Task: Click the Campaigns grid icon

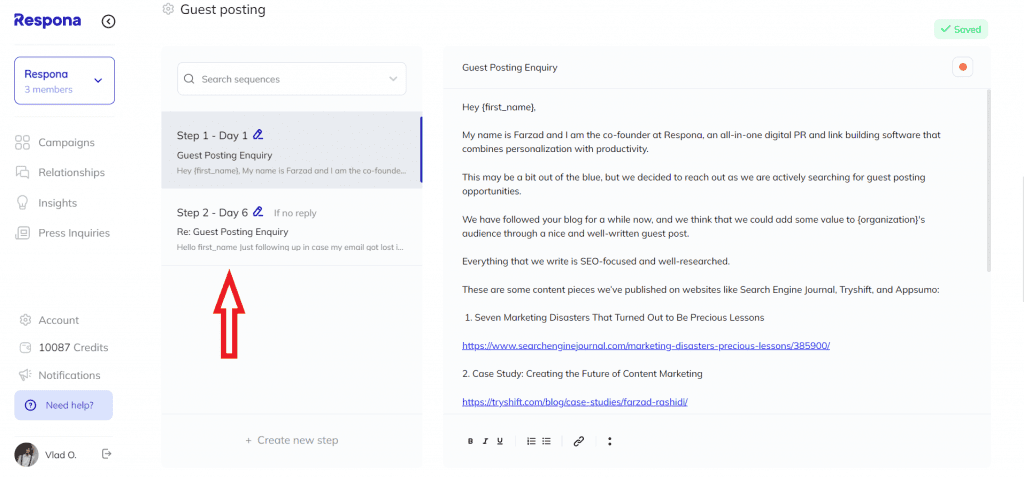Action: pyautogui.click(x=22, y=142)
